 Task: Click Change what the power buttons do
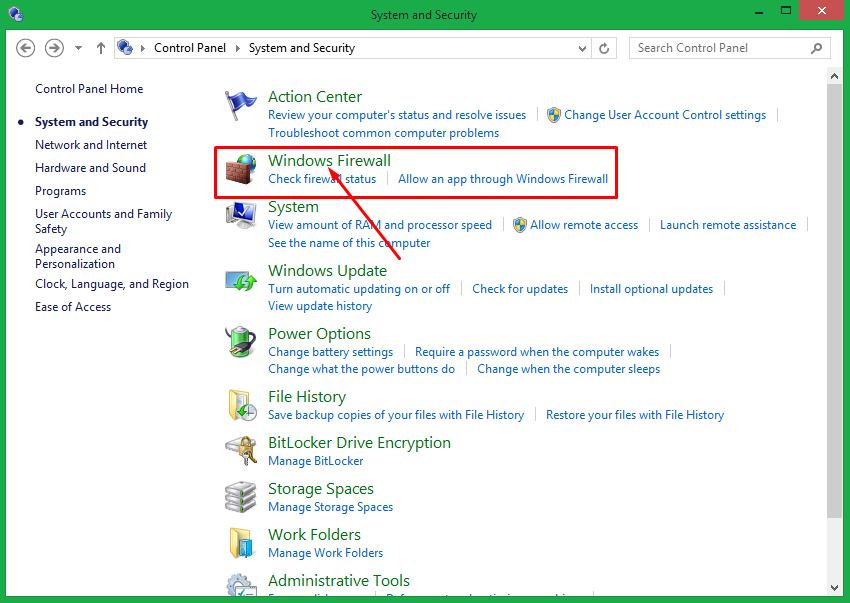click(x=362, y=369)
